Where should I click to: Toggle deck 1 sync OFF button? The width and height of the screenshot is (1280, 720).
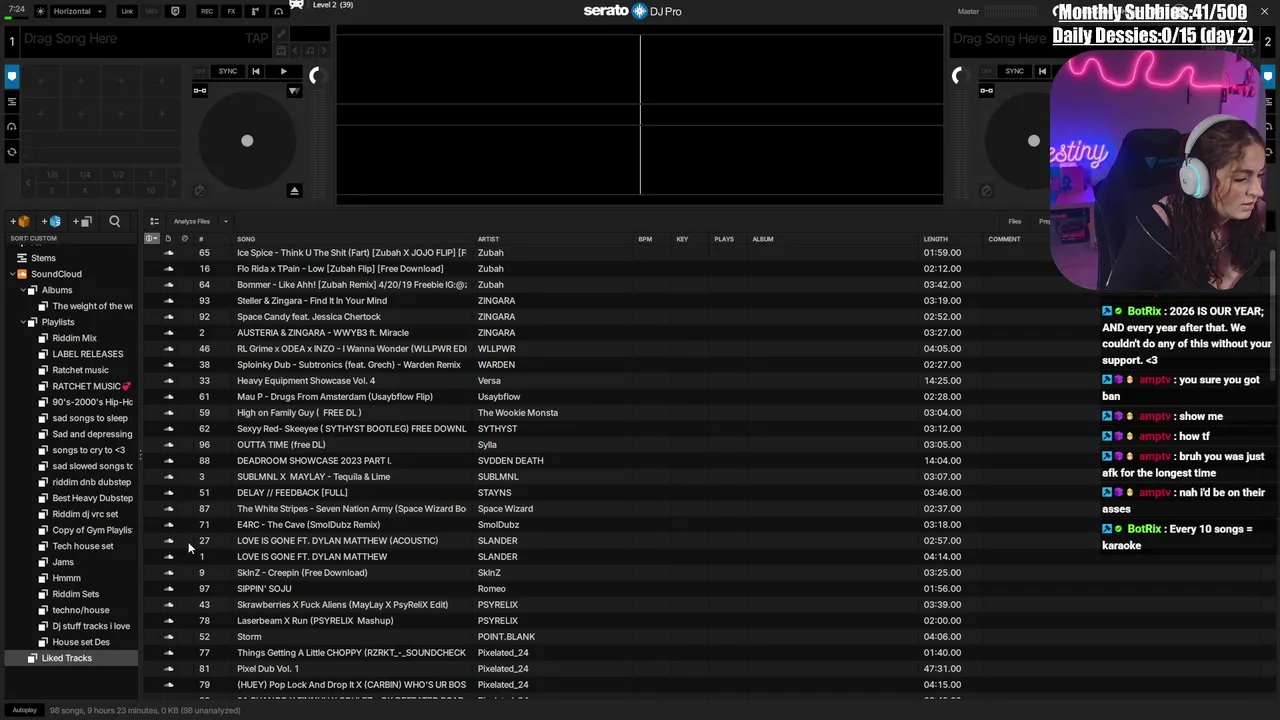click(200, 71)
